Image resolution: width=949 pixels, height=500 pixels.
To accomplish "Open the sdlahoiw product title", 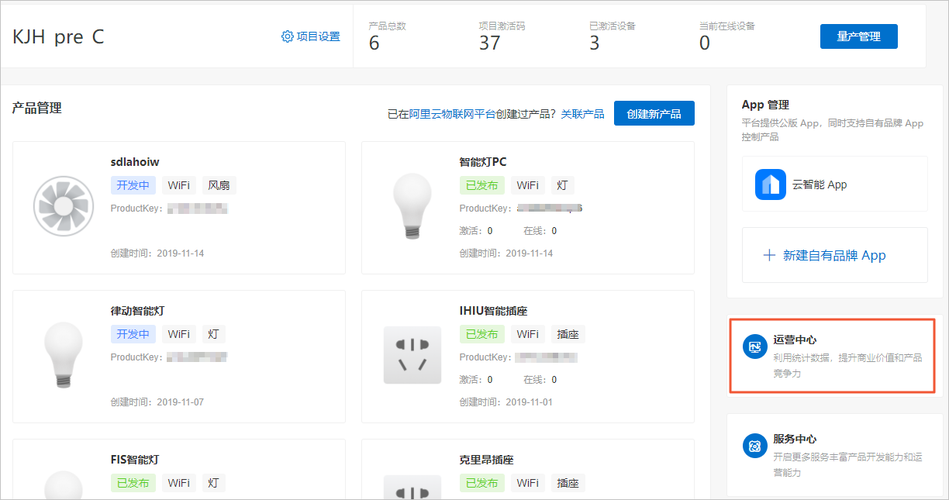I will tap(134, 162).
